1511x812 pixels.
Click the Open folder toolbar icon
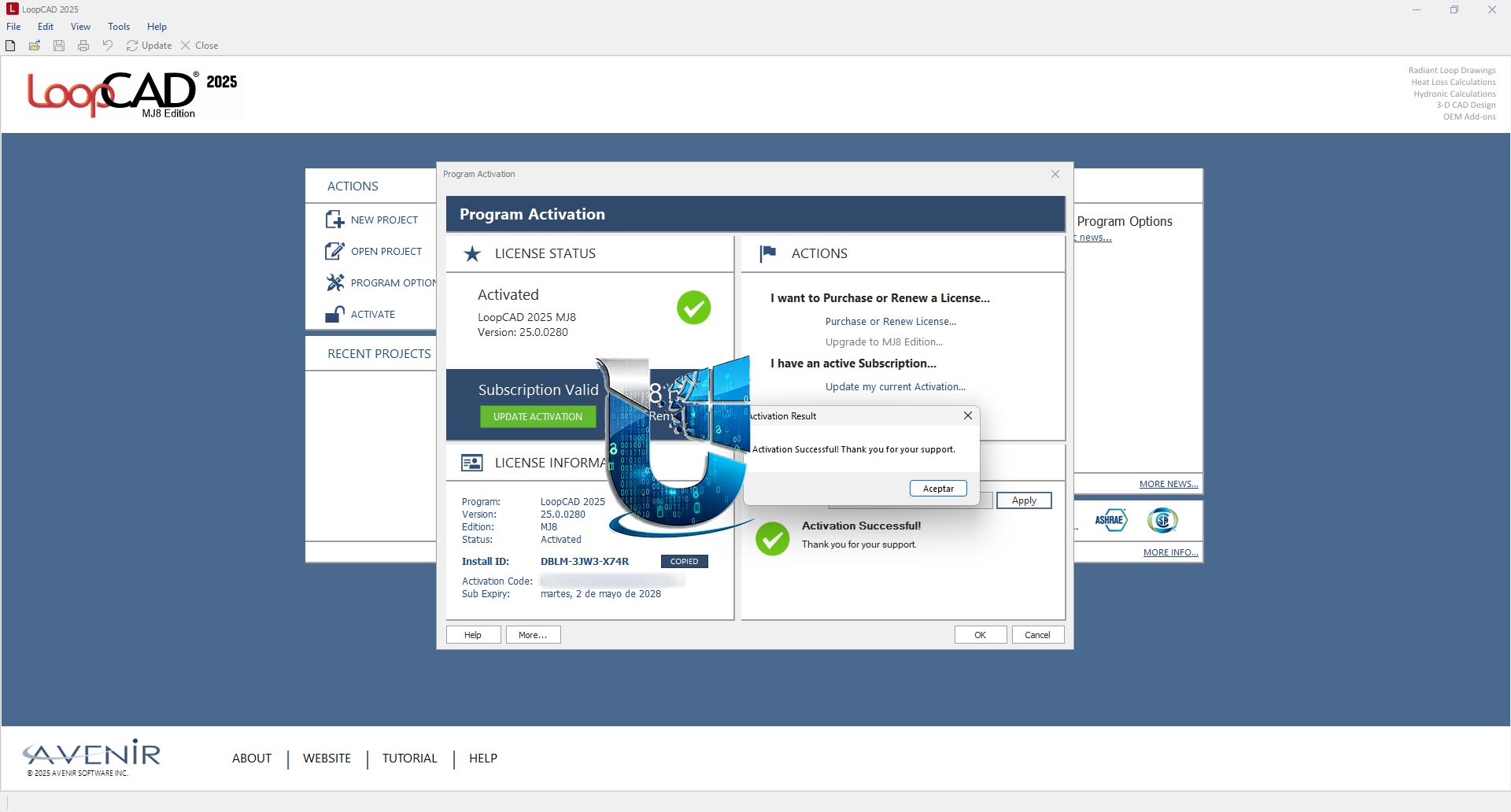35,46
